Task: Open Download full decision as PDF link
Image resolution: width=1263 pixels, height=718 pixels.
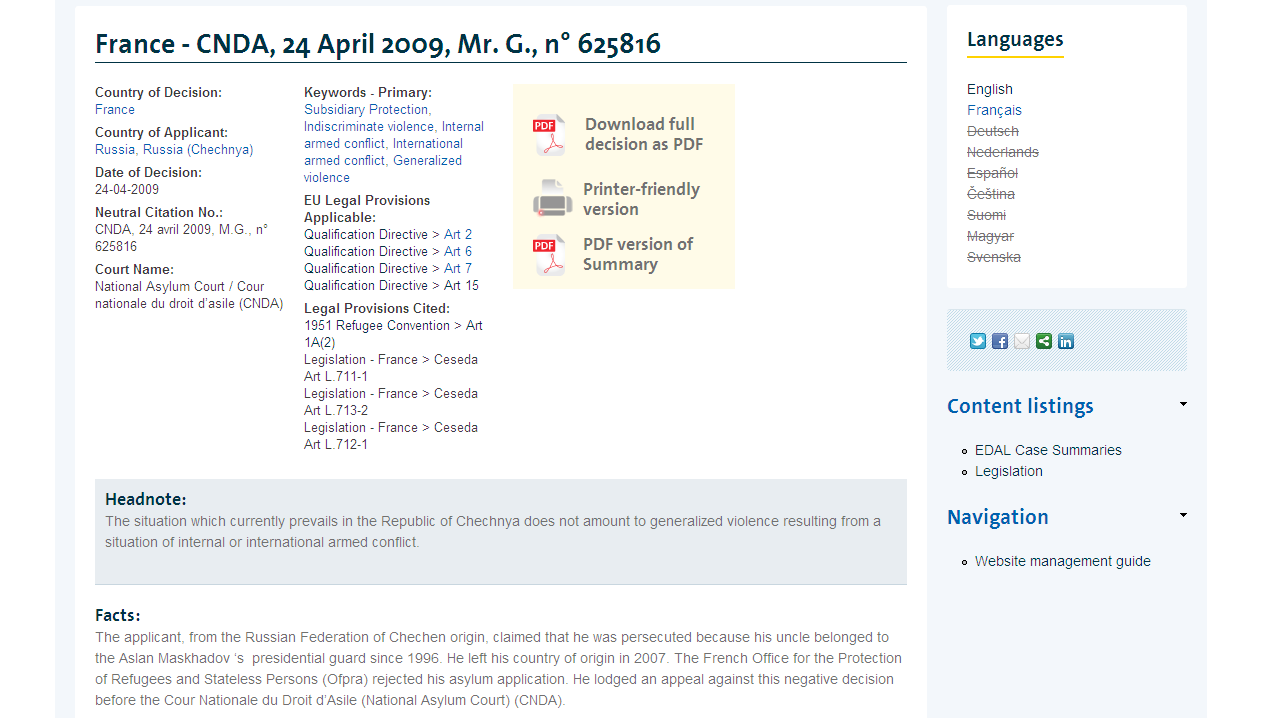Action: click(644, 134)
